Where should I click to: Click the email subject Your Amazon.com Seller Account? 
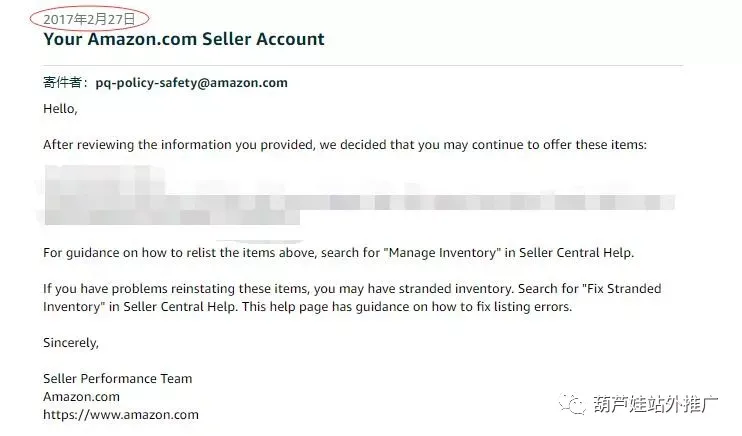pos(184,39)
